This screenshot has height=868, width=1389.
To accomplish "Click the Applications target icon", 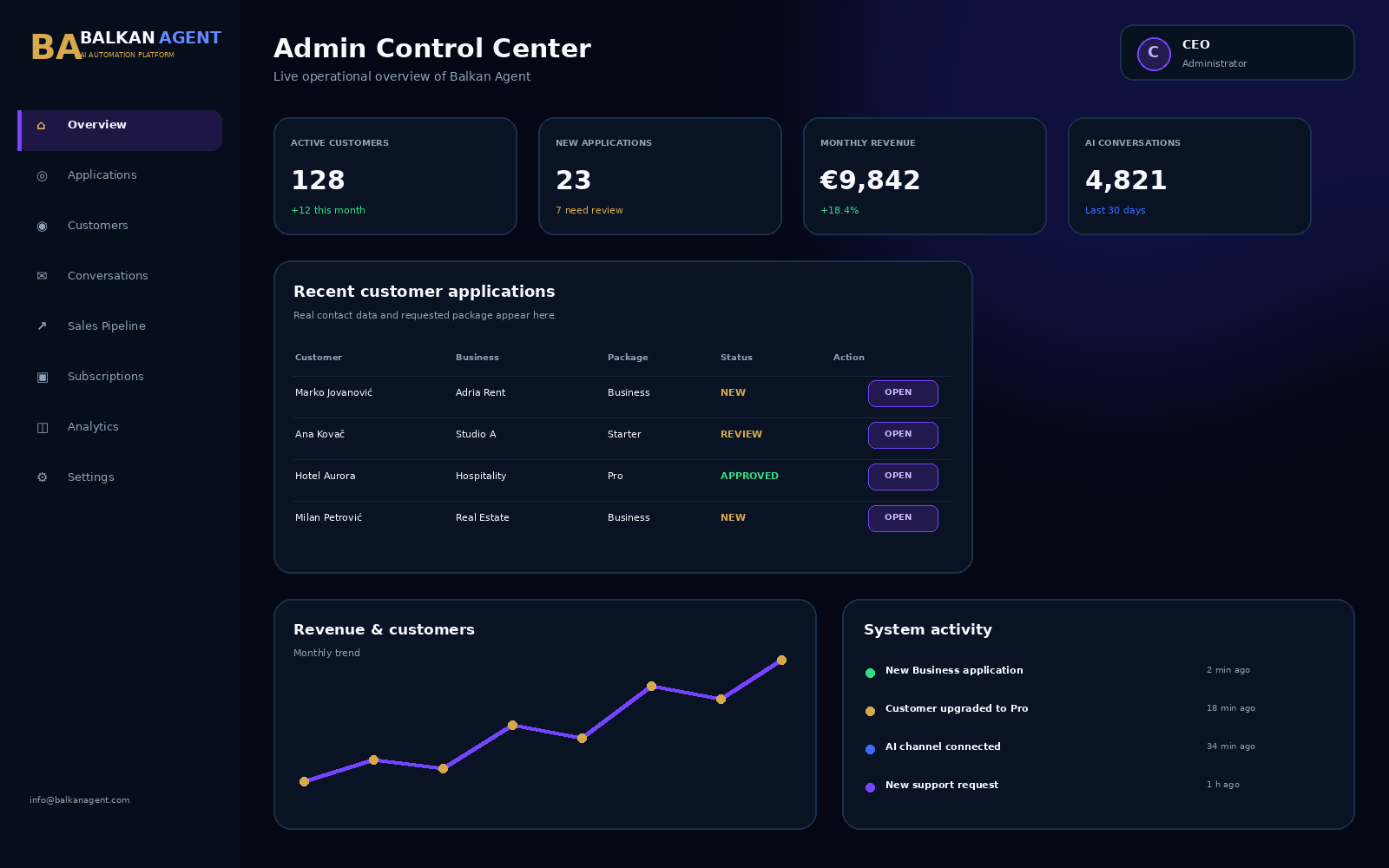I will pyautogui.click(x=42, y=176).
